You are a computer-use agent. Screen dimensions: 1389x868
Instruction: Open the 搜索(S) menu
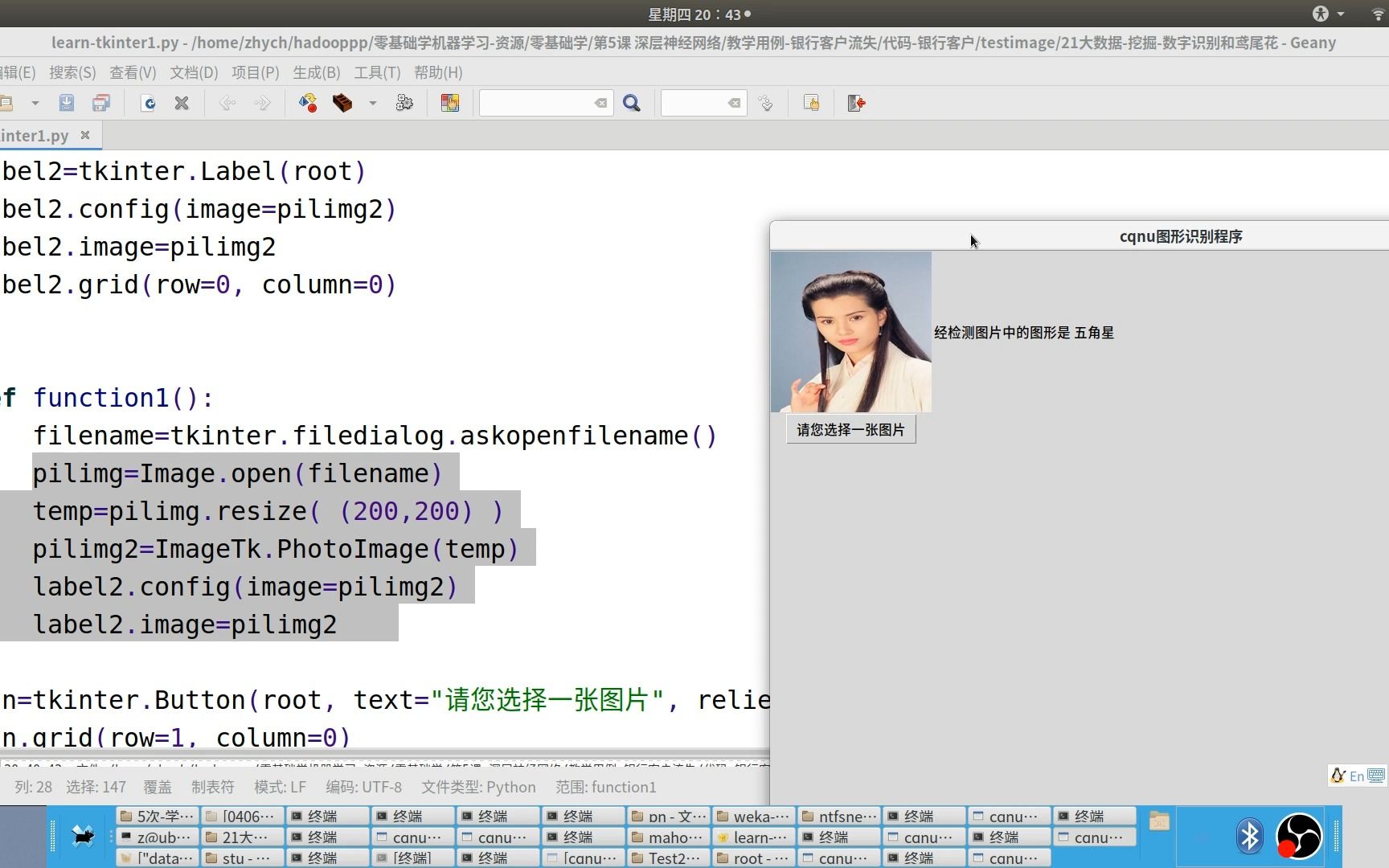coord(72,72)
